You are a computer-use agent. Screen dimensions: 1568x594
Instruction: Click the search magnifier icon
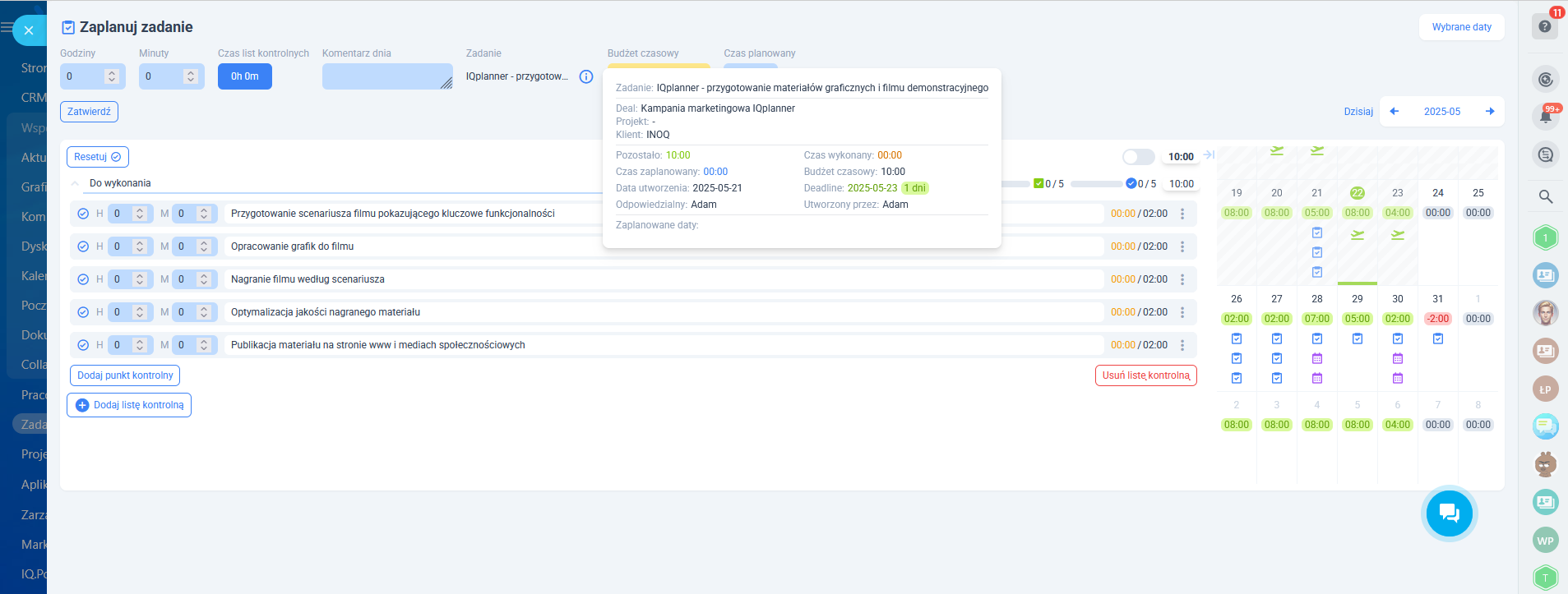point(1545,196)
